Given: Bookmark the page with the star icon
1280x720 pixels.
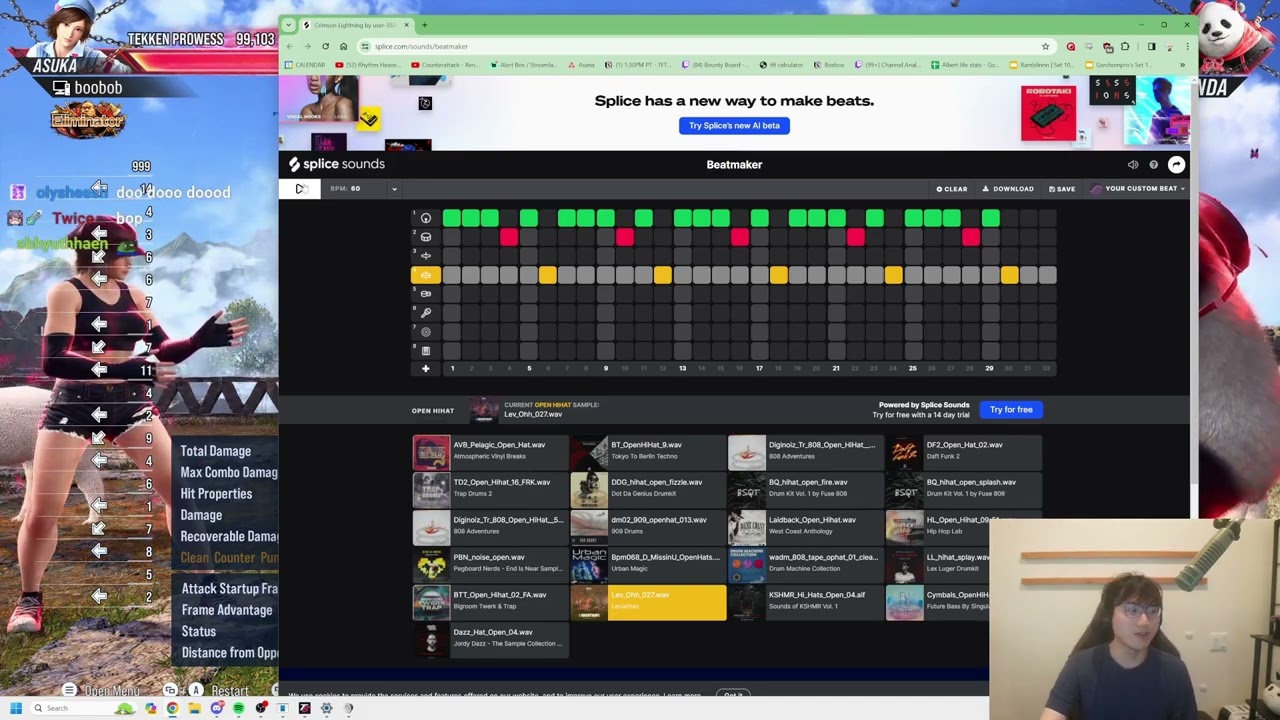Looking at the screenshot, I should point(1045,46).
